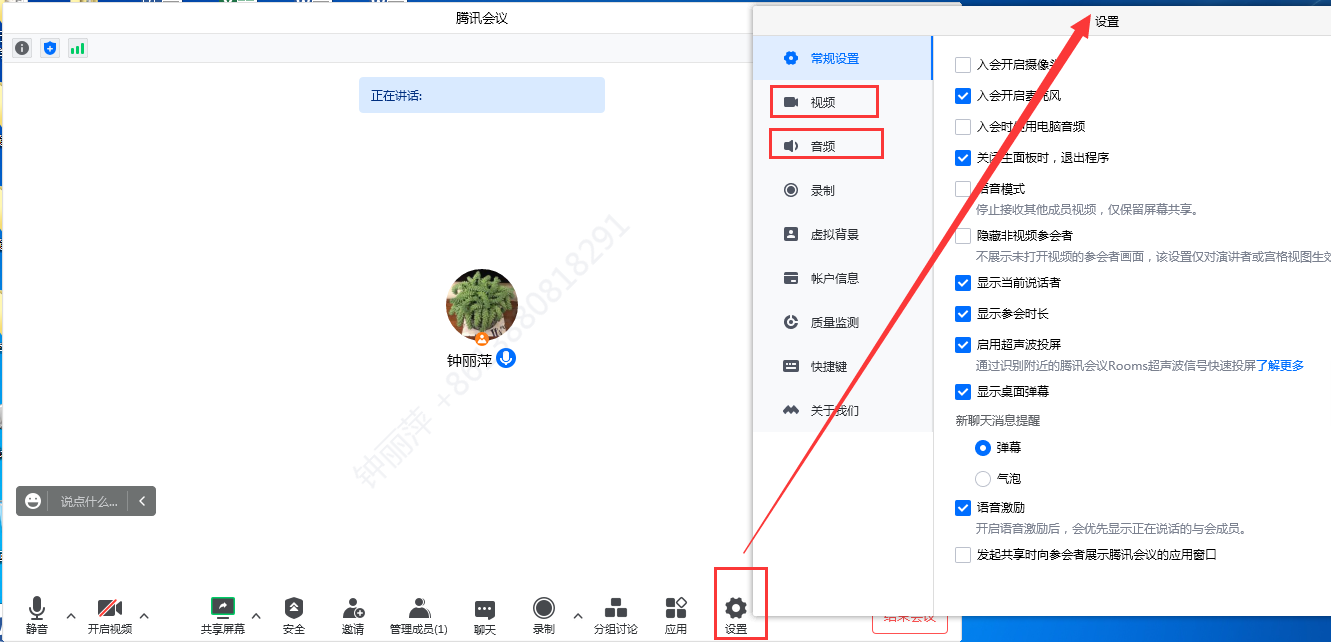Viewport: 1331px width, 642px height.
Task: Enable the 语音模式 checkbox
Action: (x=963, y=189)
